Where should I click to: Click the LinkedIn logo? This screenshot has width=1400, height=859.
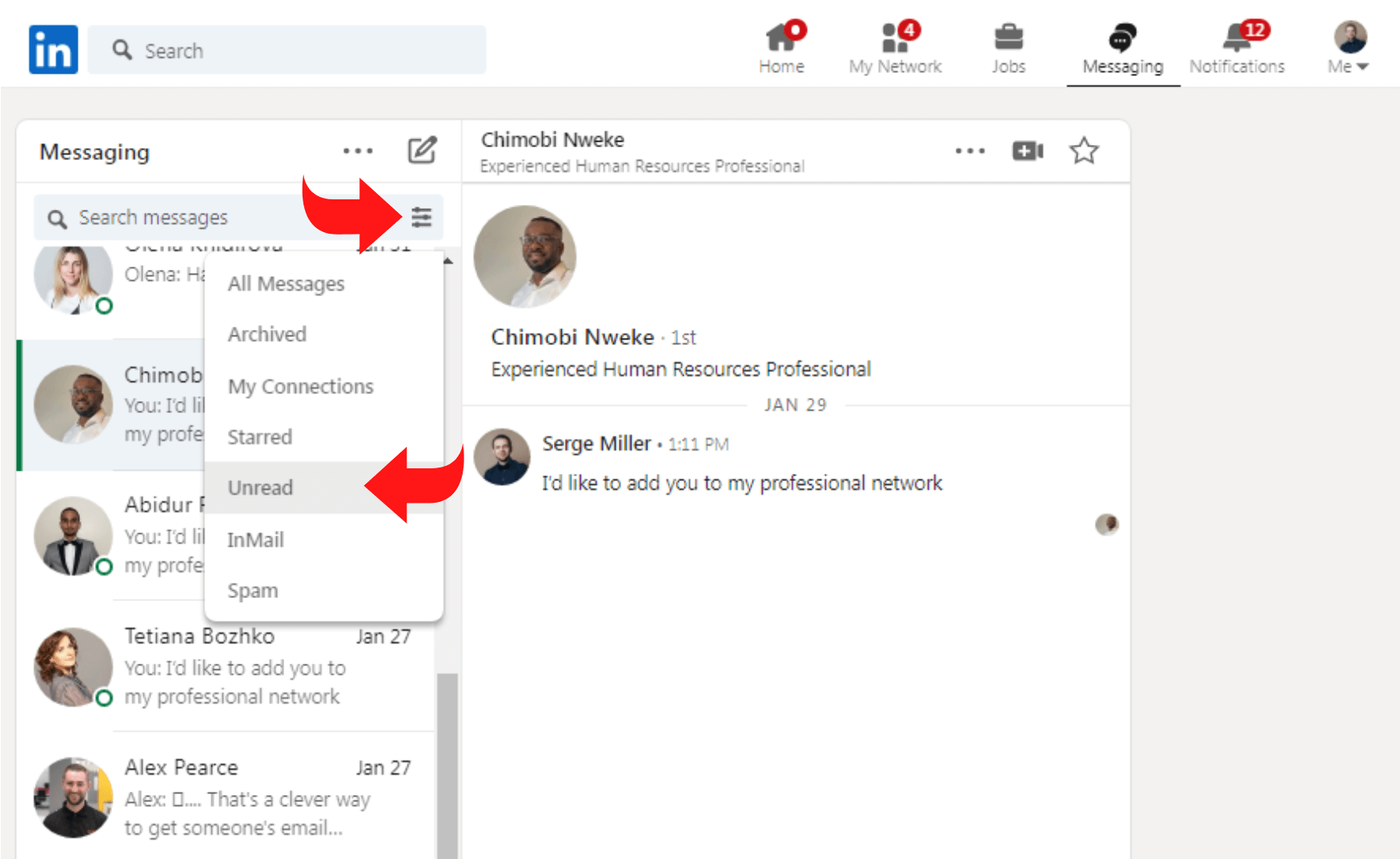(53, 49)
